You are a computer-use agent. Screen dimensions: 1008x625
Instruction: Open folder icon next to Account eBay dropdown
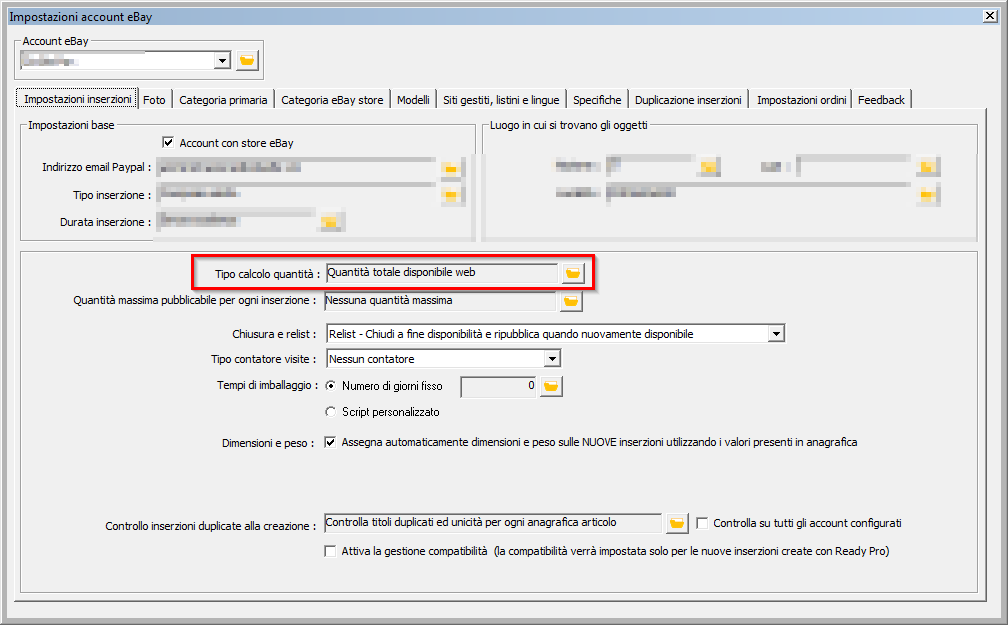248,60
